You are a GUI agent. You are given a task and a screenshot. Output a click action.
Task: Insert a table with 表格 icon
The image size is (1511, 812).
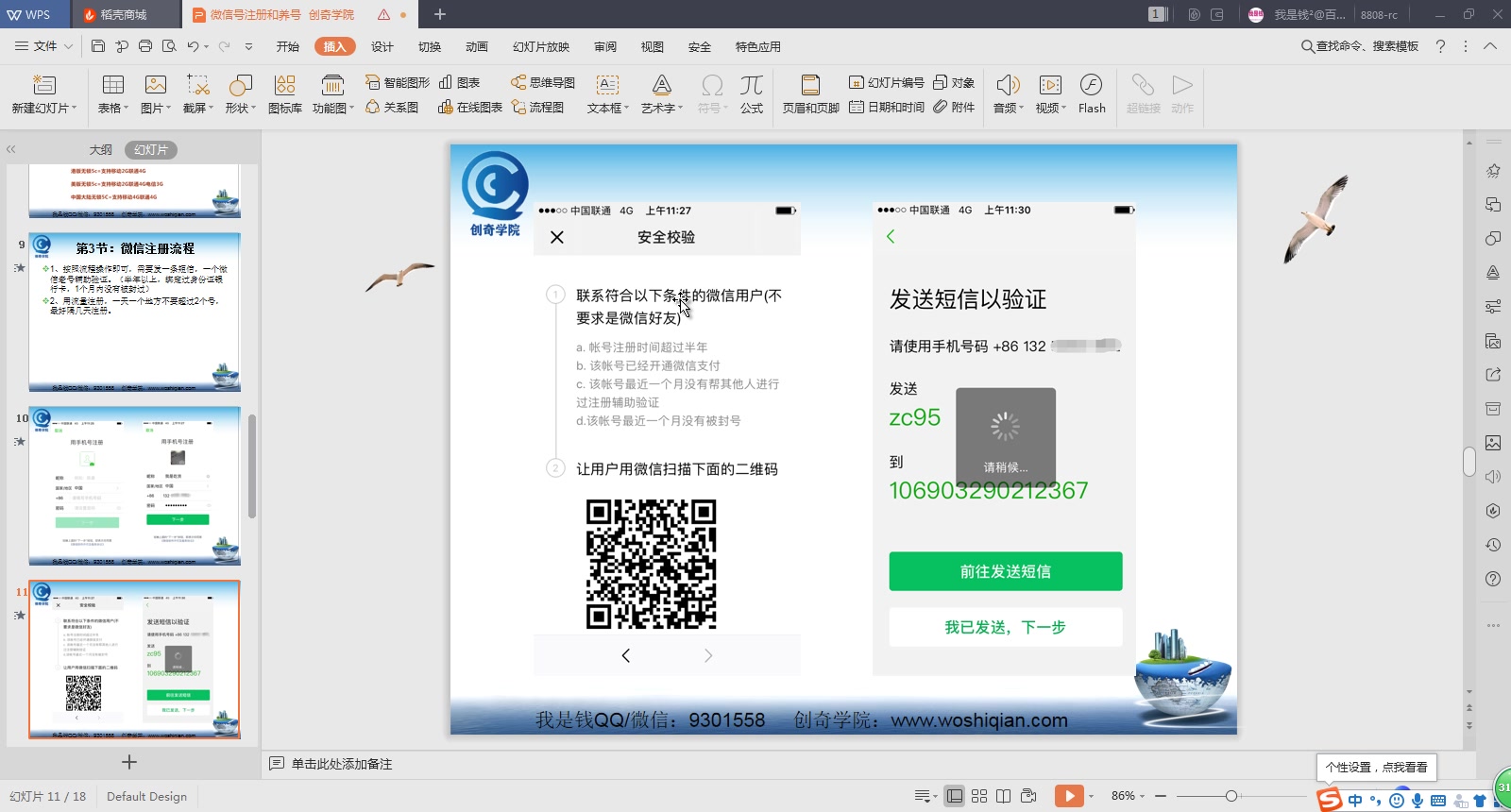click(x=113, y=85)
